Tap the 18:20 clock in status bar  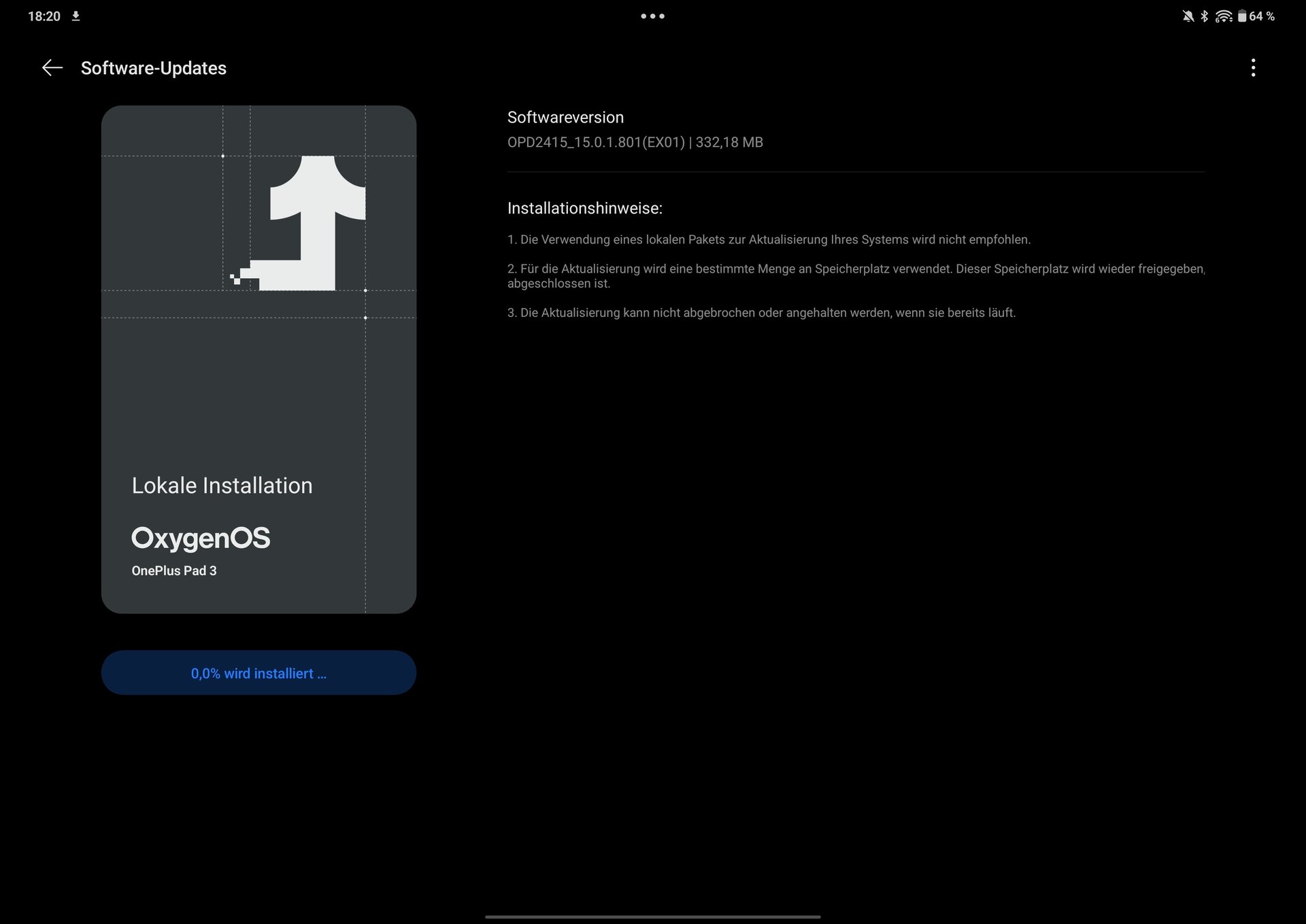(44, 16)
